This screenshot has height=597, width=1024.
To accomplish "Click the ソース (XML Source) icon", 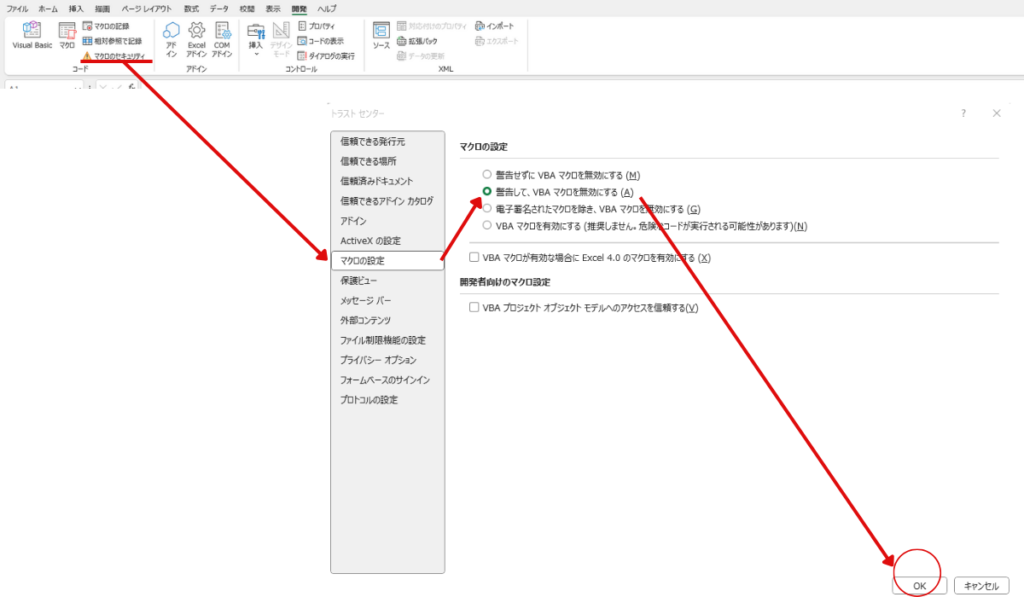I will click(x=381, y=35).
